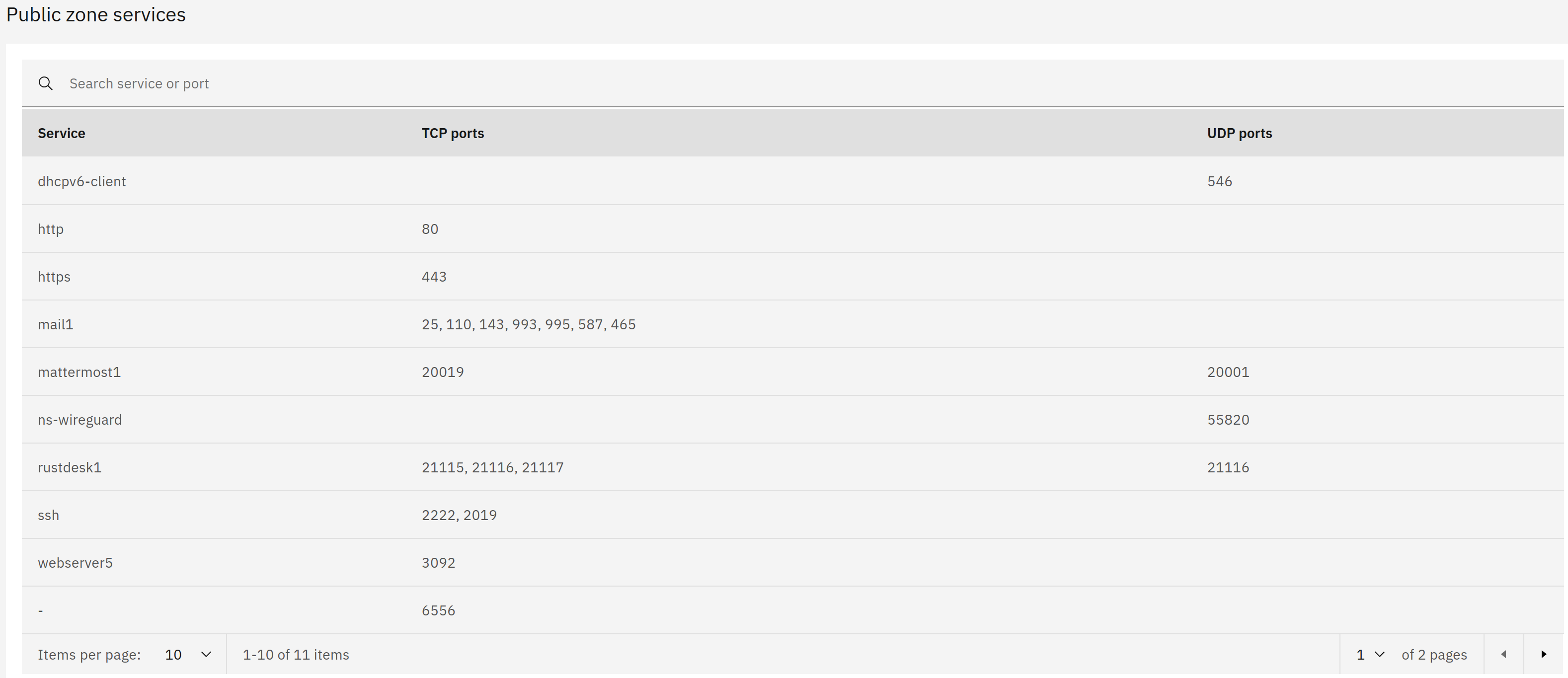Click the mail1 TCP ports list

(528, 324)
